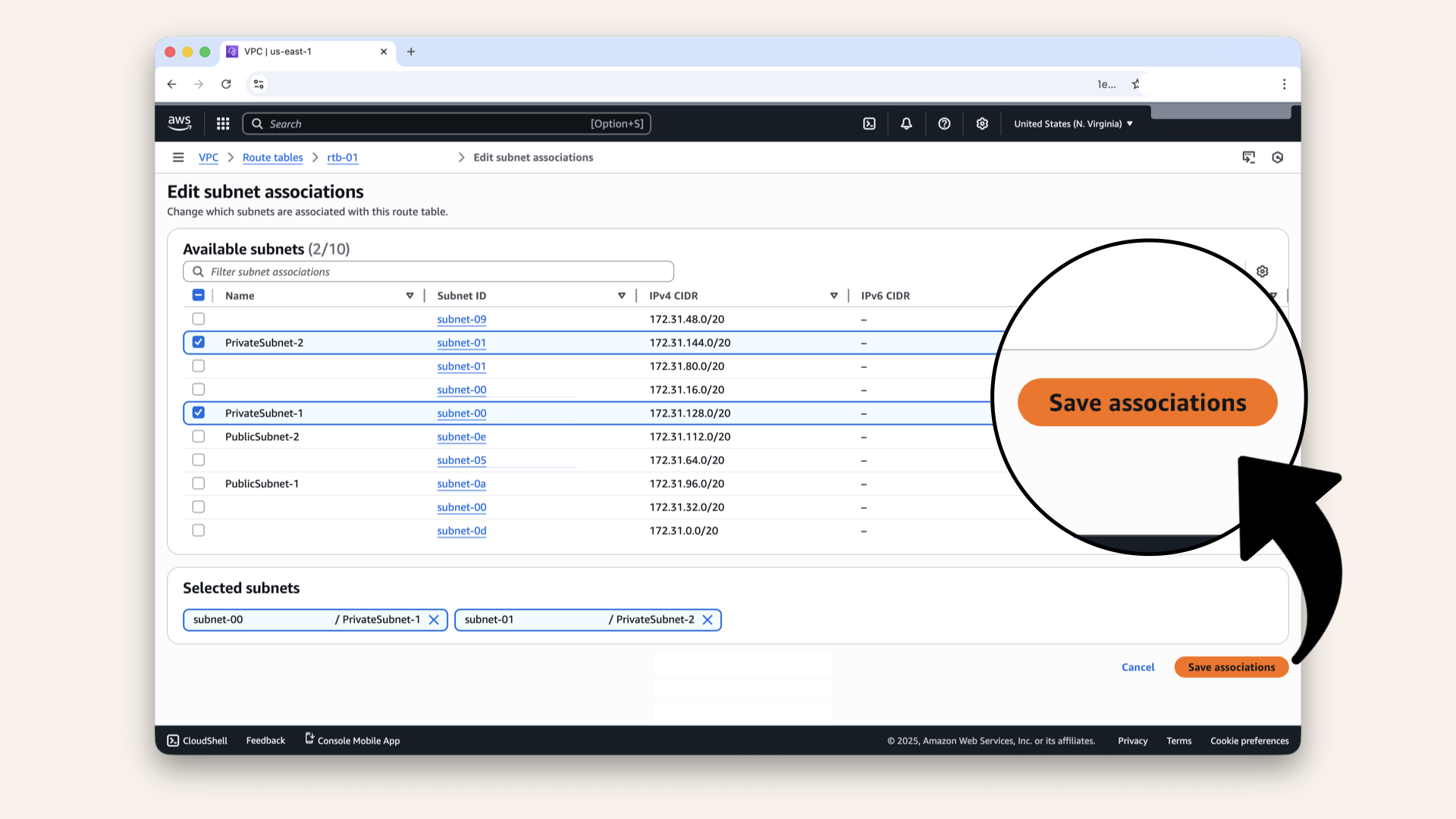Click the AWS logo
The image size is (1456, 819).
(179, 123)
